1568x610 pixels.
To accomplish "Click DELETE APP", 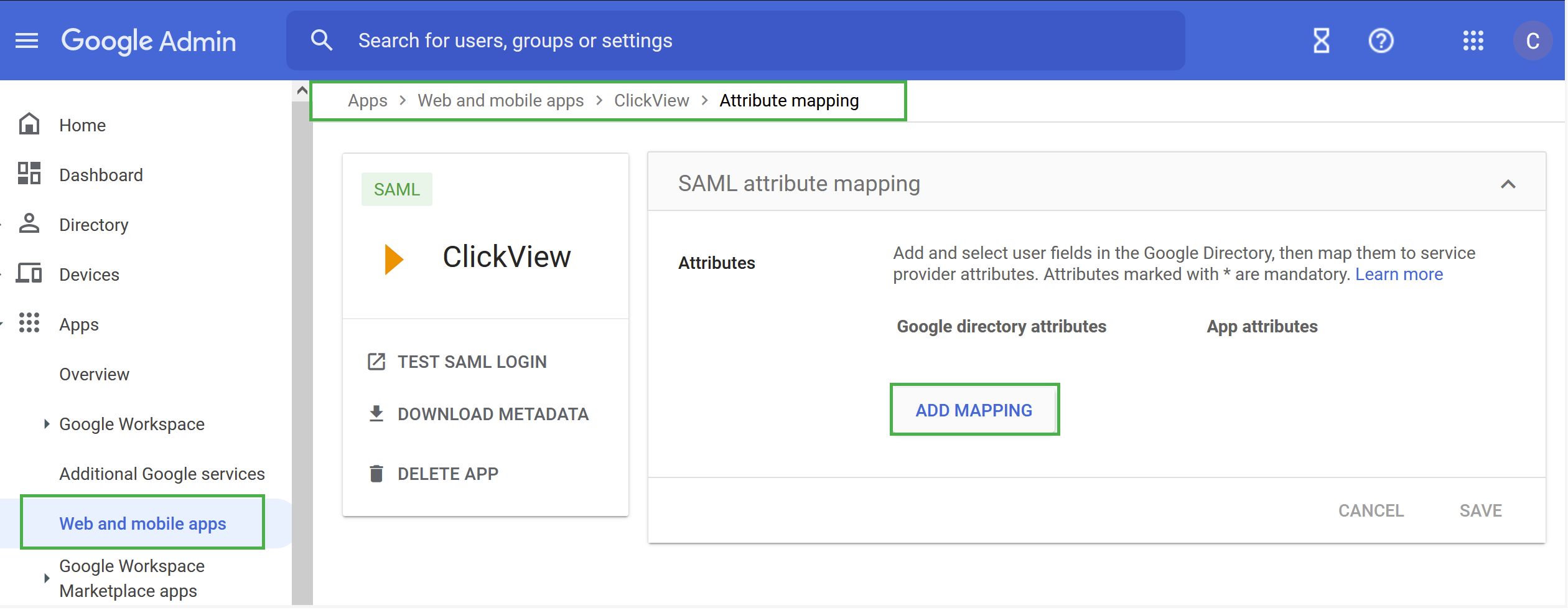I will point(449,474).
